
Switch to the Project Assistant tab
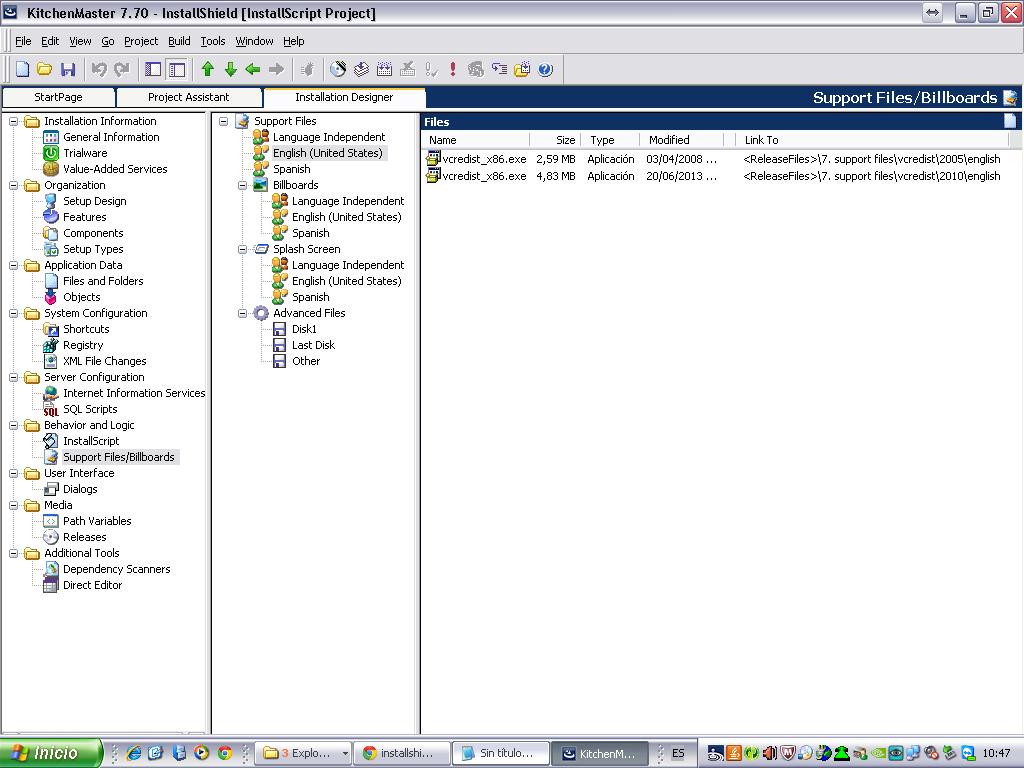pos(189,97)
